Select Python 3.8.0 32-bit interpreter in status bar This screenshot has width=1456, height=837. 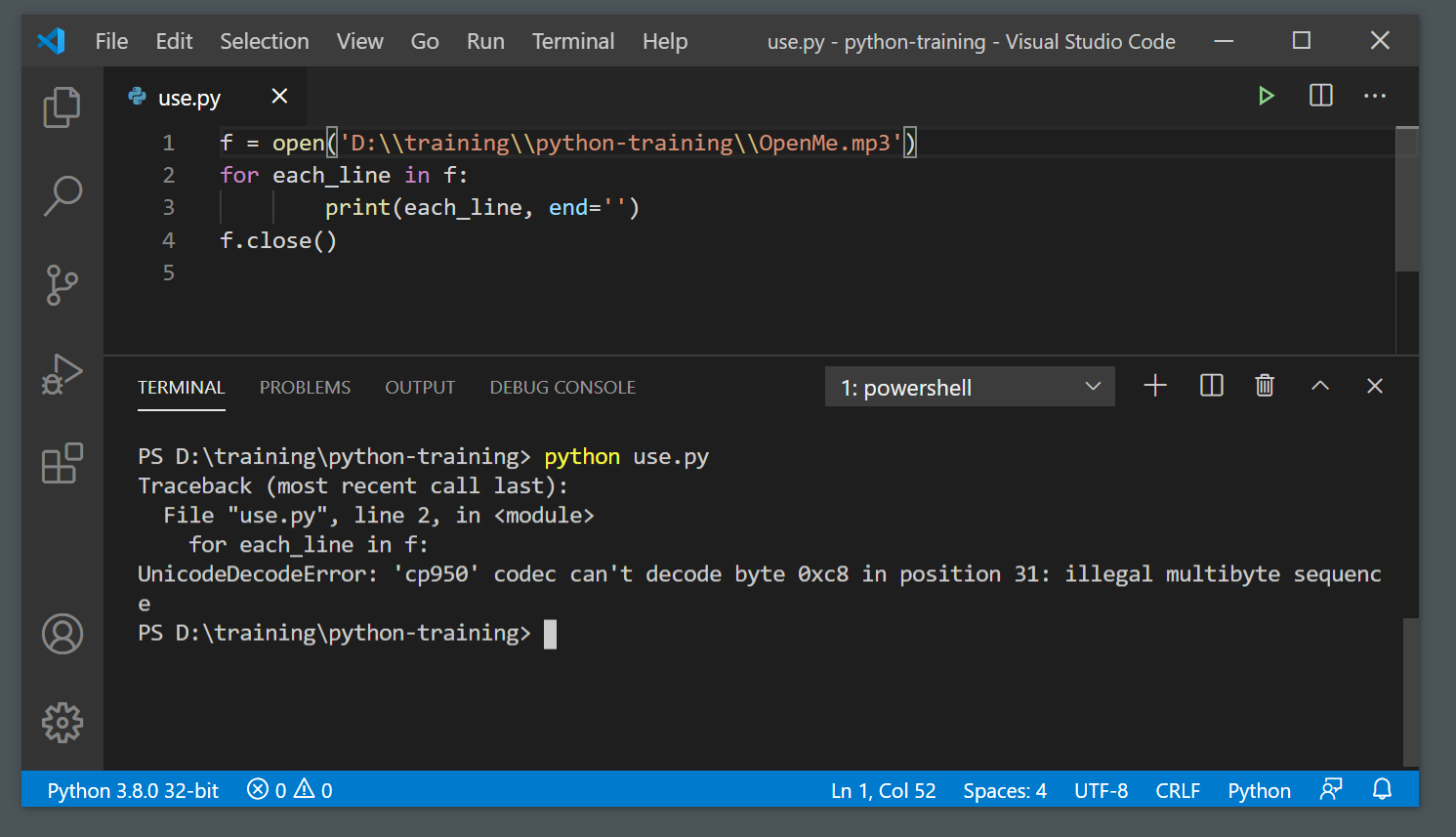pos(133,790)
